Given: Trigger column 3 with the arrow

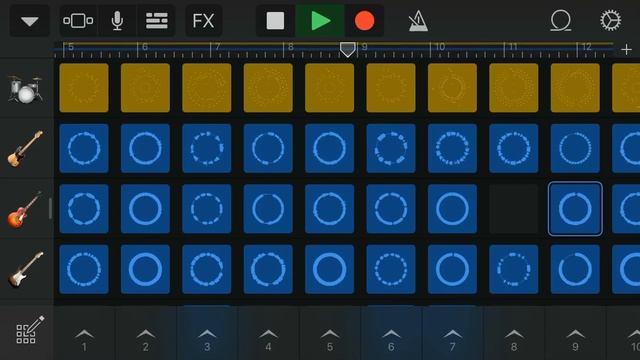Looking at the screenshot, I should point(207,340).
